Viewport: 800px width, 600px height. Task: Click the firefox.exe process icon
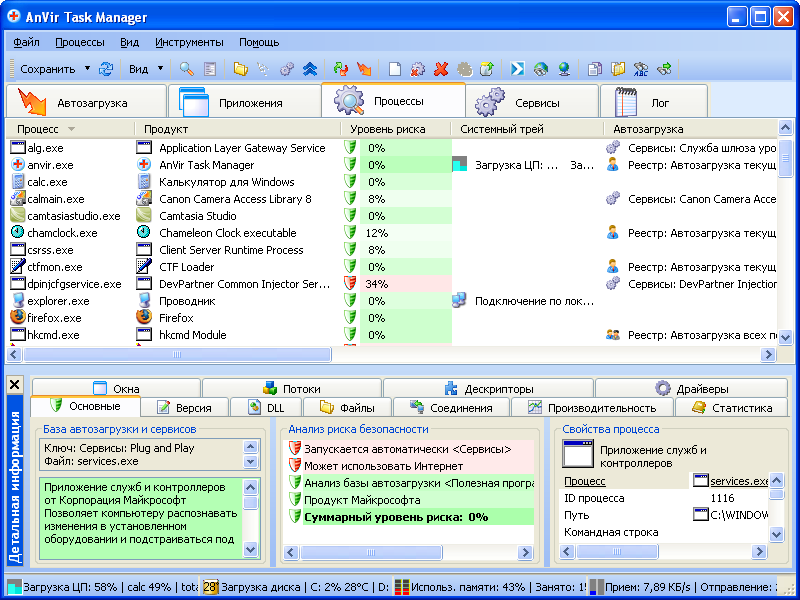[x=18, y=318]
